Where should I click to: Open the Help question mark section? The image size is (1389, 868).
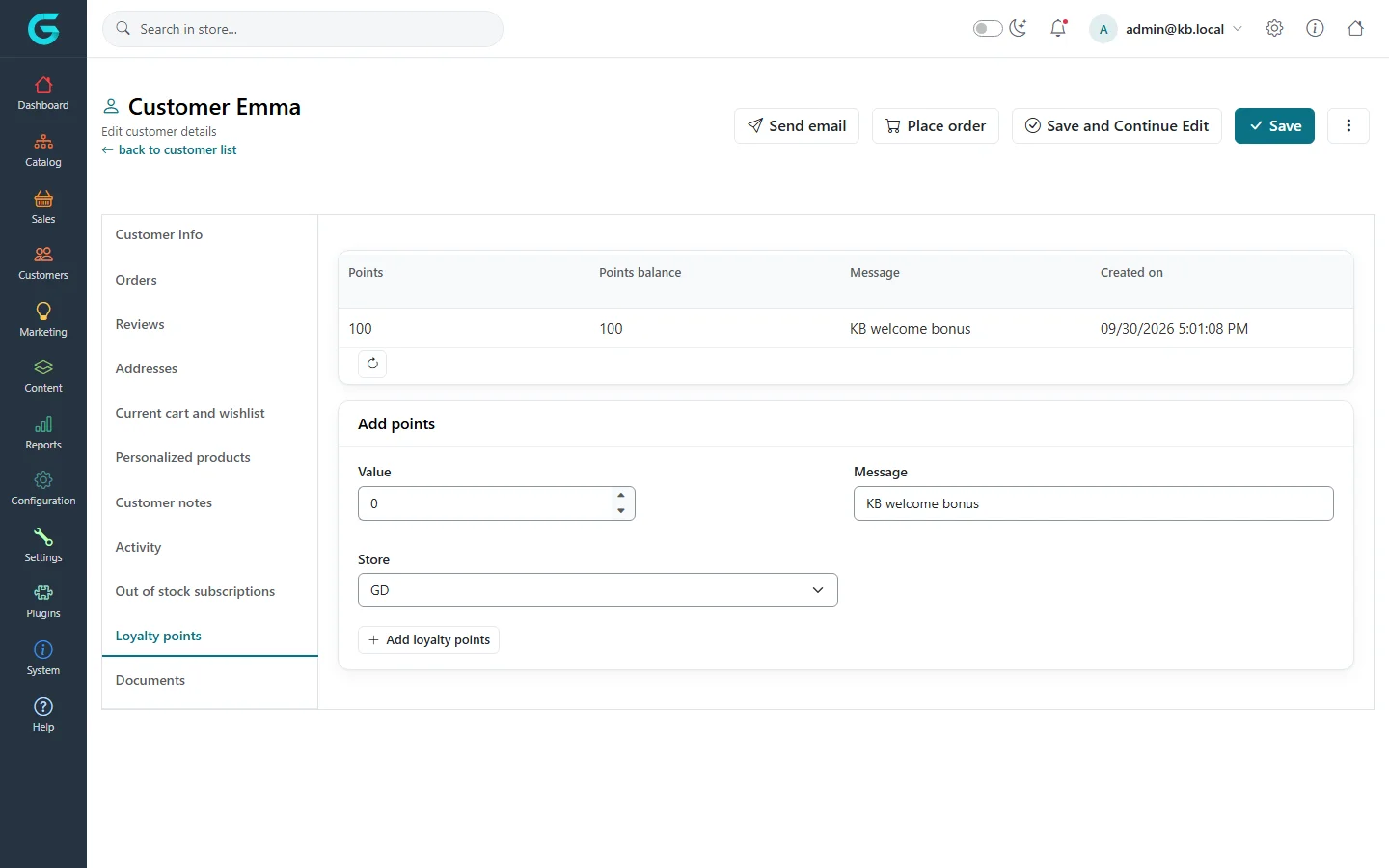[x=43, y=716]
